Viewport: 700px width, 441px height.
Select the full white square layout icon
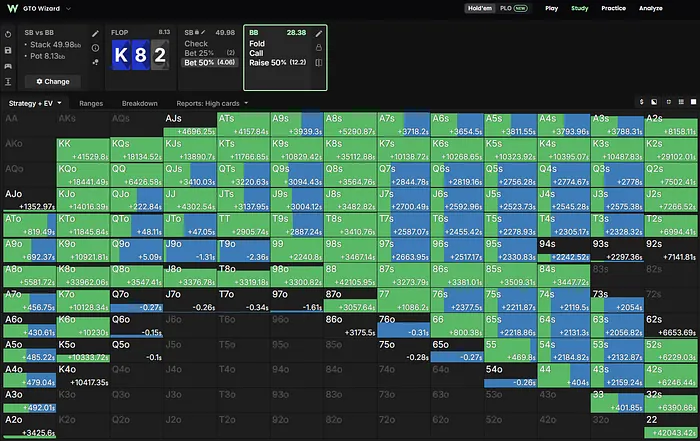(693, 102)
